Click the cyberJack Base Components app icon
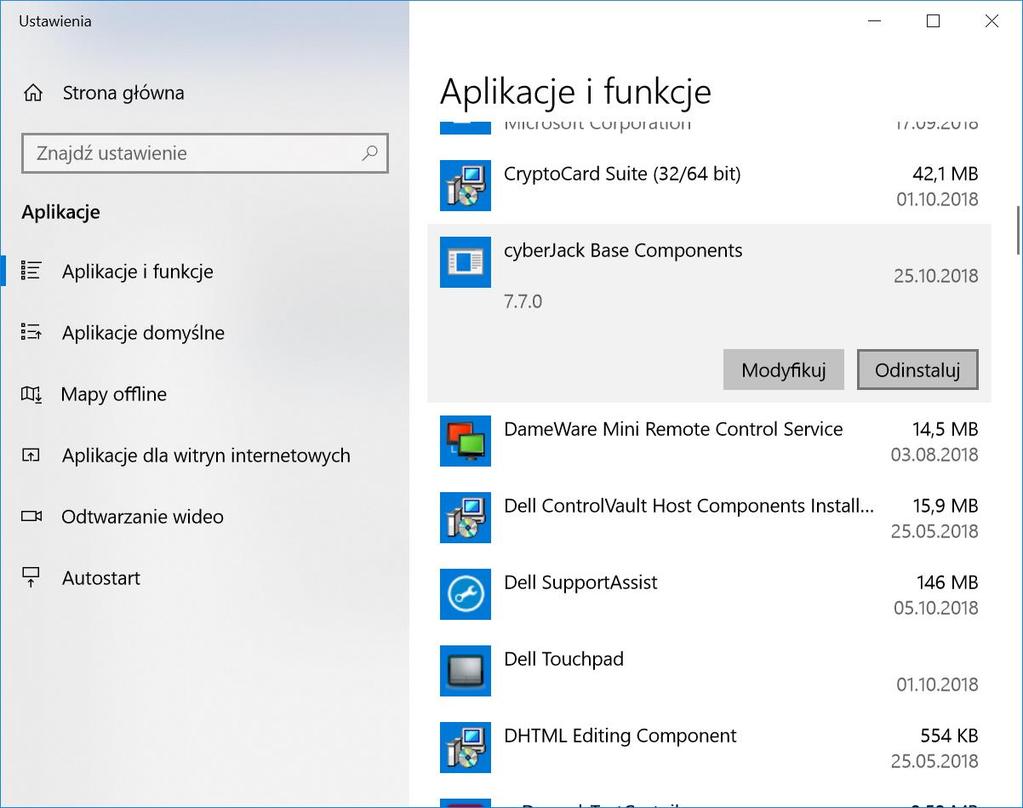Image resolution: width=1023 pixels, height=808 pixels. point(465,262)
